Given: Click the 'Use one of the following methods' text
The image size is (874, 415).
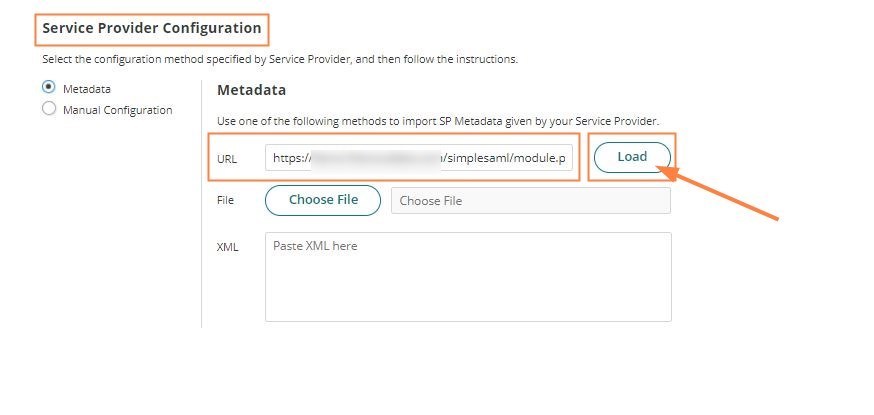Looking at the screenshot, I should pos(437,121).
